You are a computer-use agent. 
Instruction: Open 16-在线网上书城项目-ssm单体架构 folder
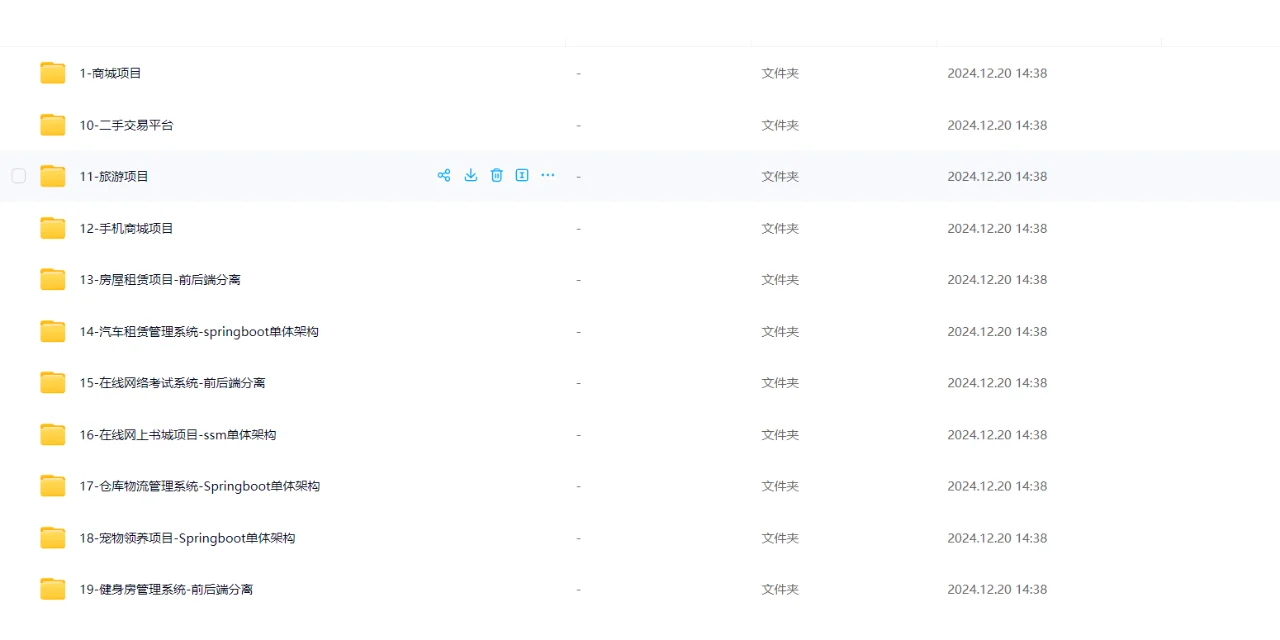(178, 435)
